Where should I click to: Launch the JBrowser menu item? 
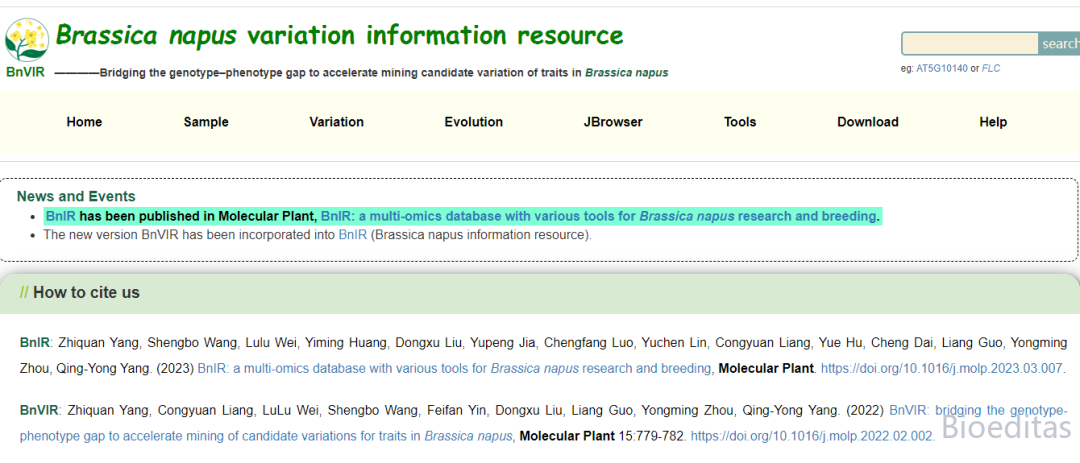613,122
